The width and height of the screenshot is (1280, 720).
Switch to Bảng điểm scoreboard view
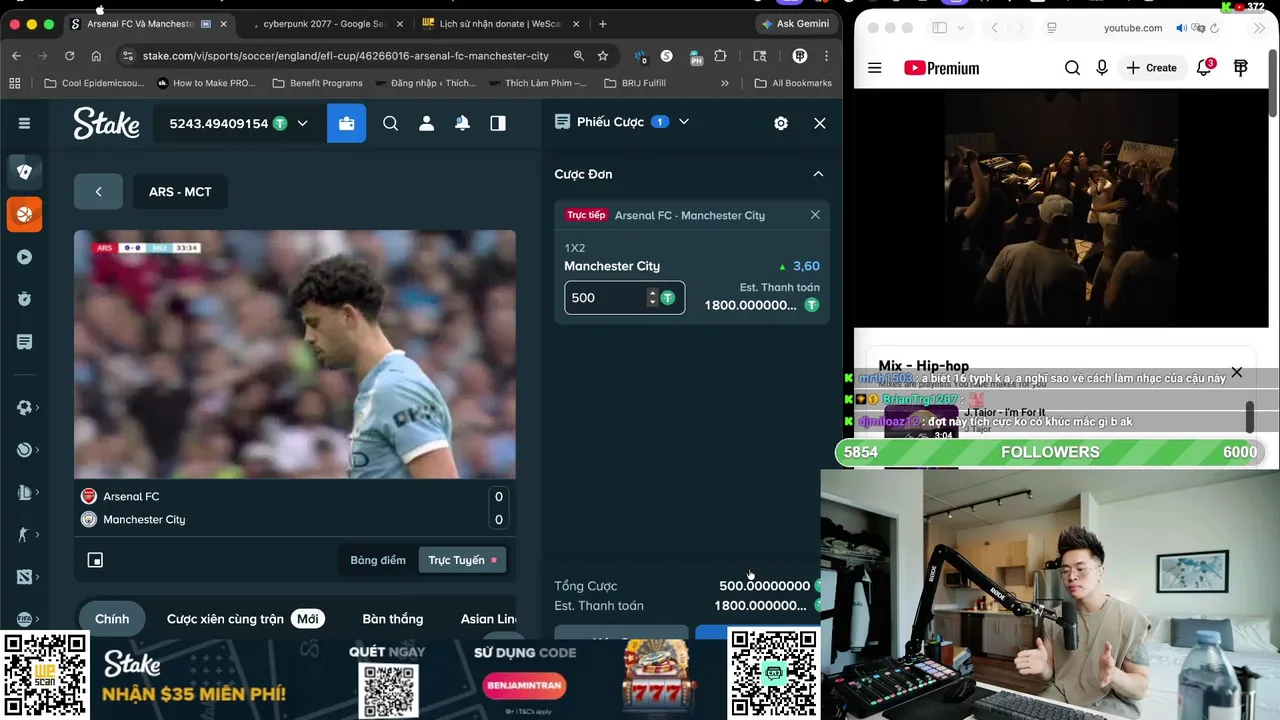(x=378, y=560)
